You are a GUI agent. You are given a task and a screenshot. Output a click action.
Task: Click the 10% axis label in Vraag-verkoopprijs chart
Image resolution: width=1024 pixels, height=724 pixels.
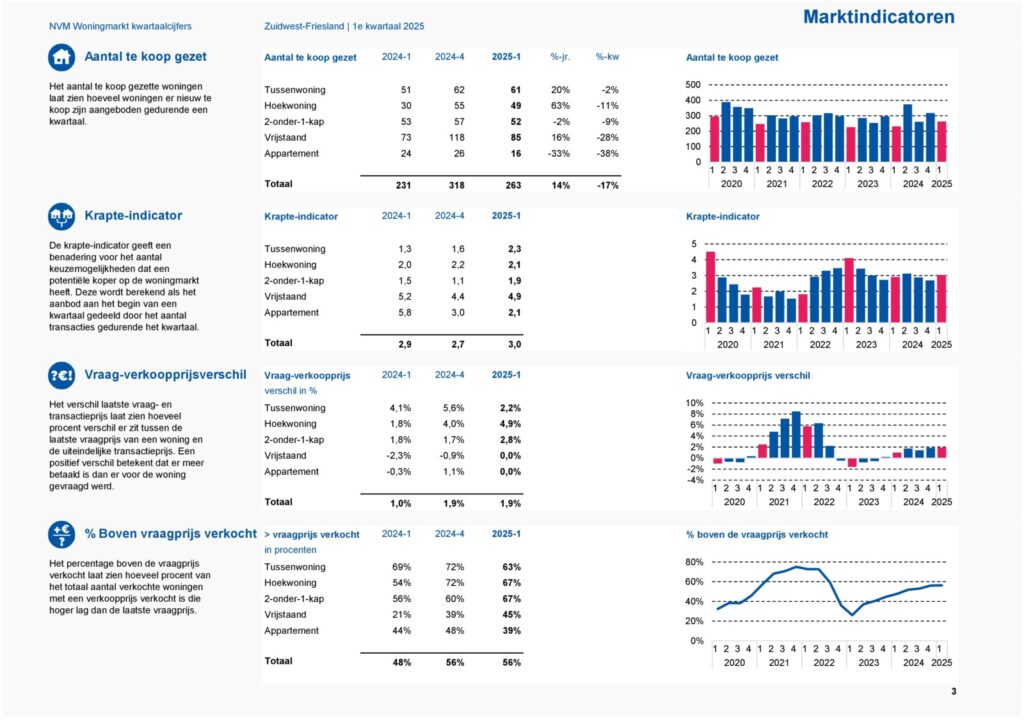point(694,403)
